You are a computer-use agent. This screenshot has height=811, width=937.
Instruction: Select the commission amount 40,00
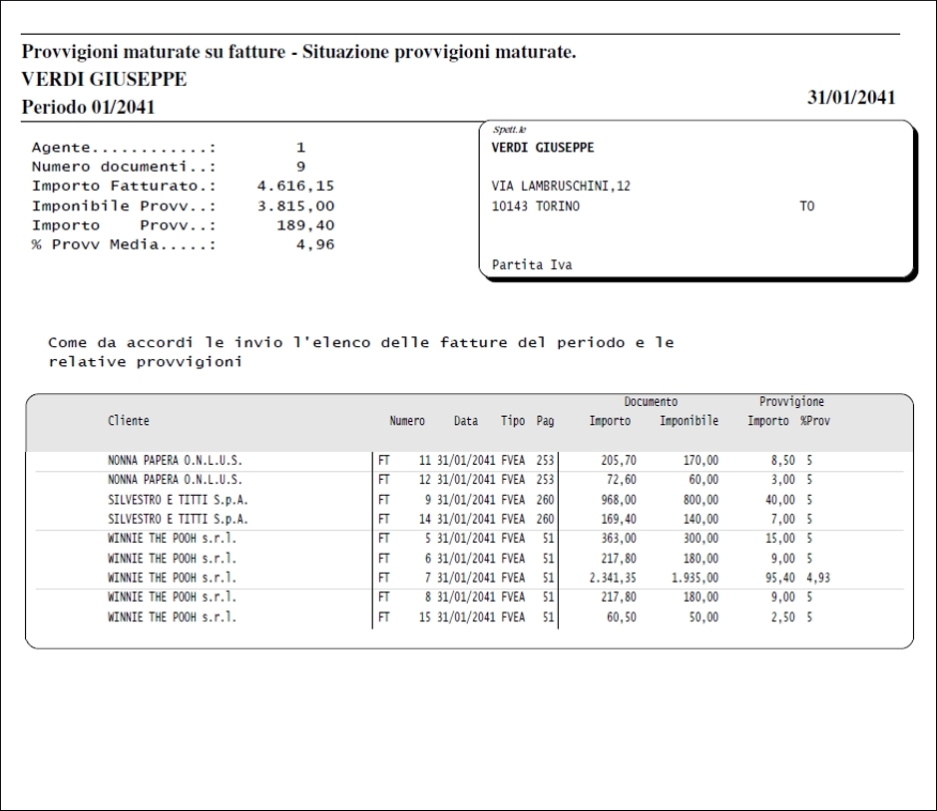(780, 500)
